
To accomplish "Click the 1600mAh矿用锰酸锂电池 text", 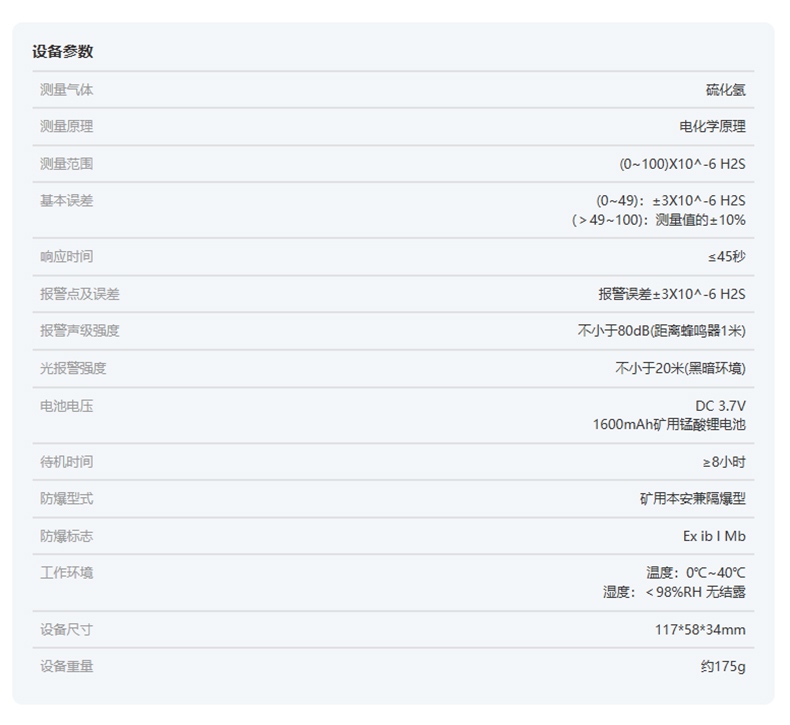I will (x=669, y=425).
